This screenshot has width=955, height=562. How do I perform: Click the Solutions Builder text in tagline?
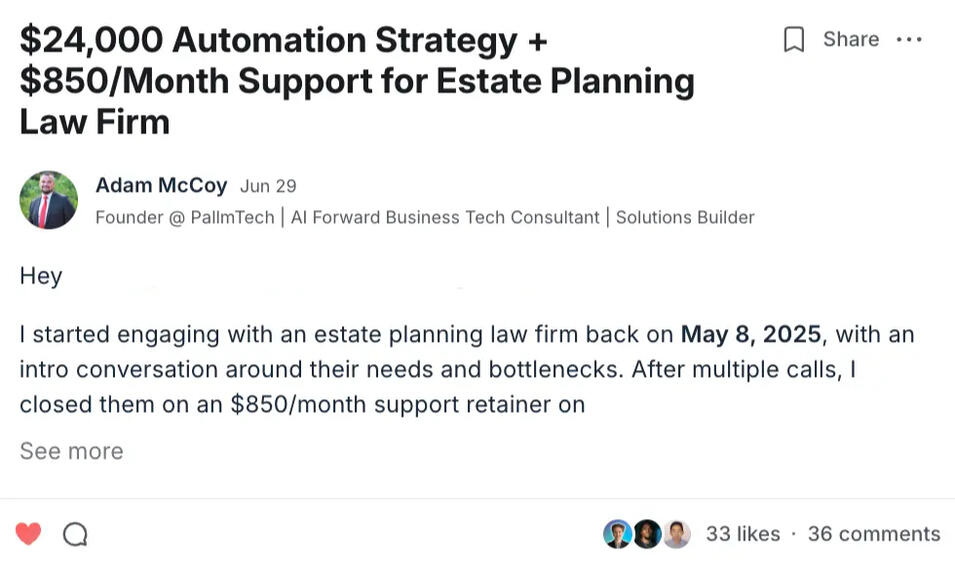pos(684,217)
